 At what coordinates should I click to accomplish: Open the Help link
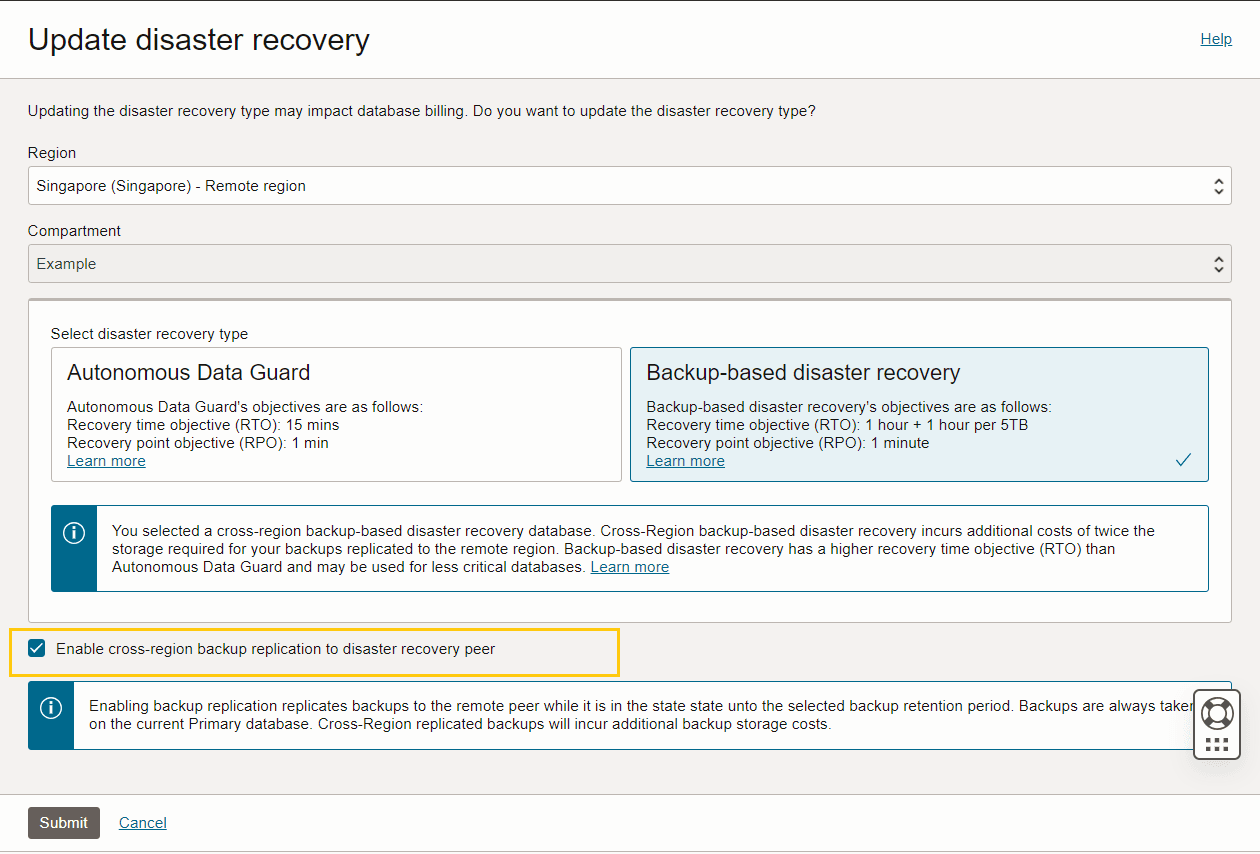click(x=1216, y=39)
